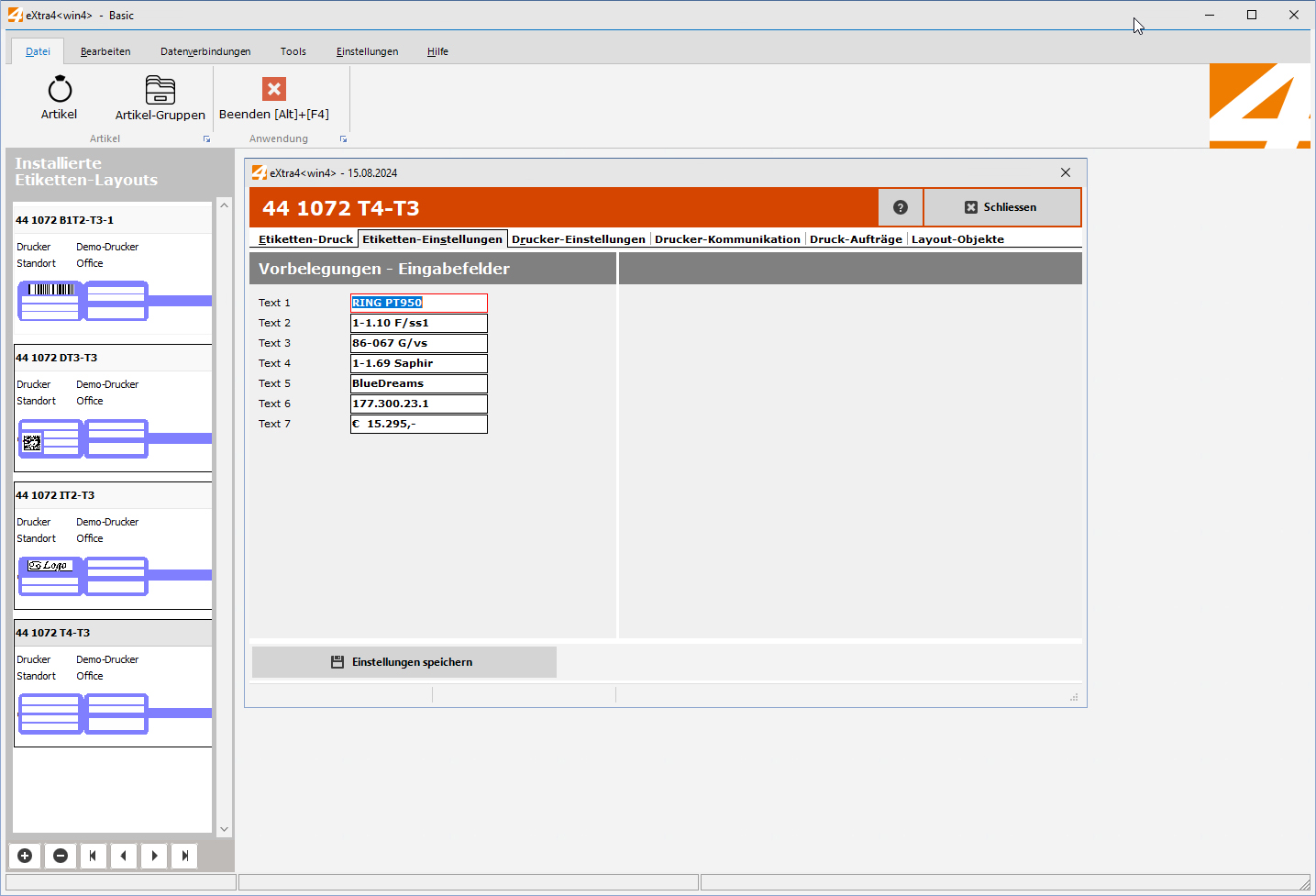Click the red Beenden exit icon
1316x896 pixels.
point(273,89)
